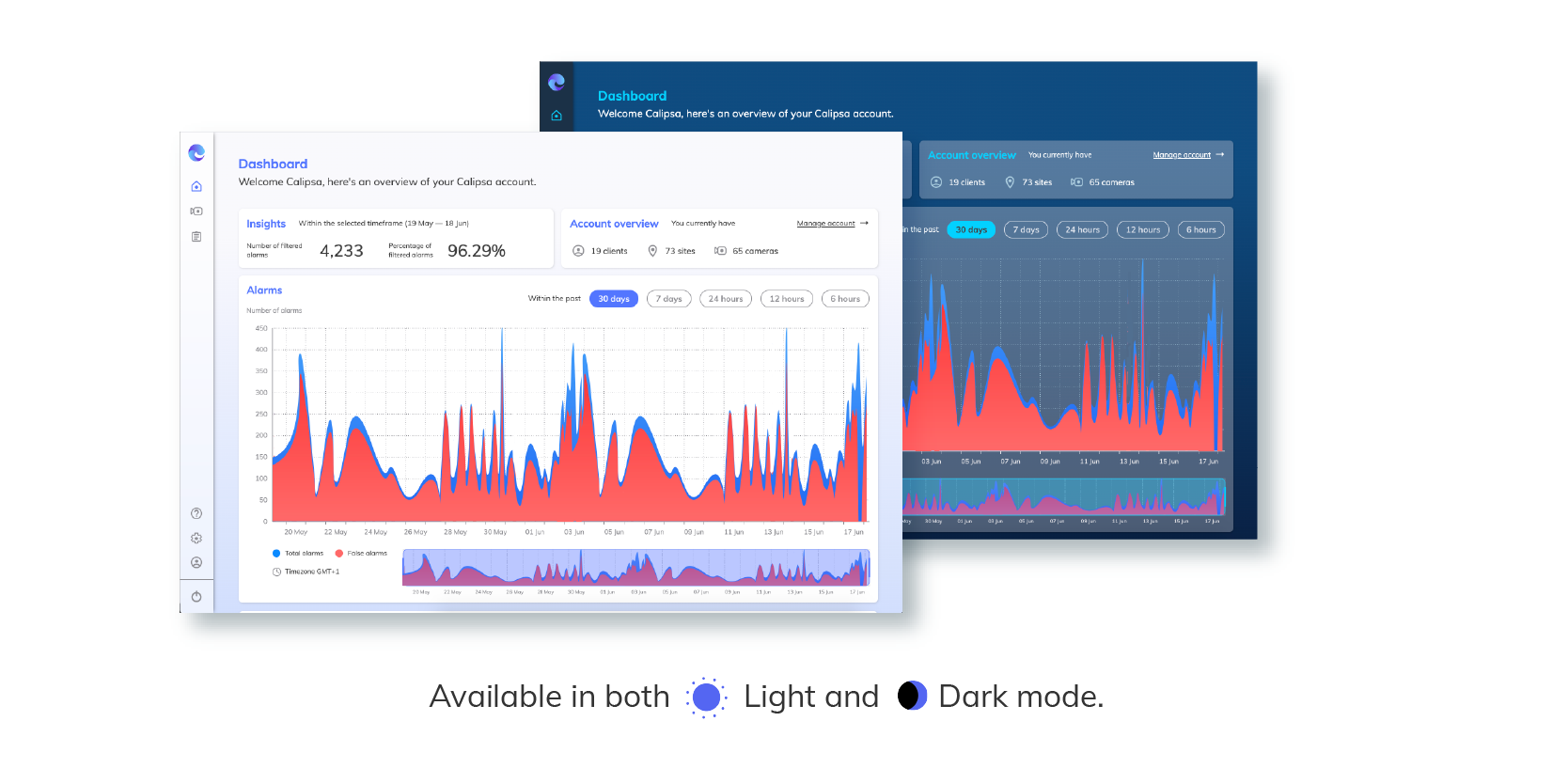This screenshot has height=784, width=1568.
Task: Click the camera icon beside 65 cameras, light window
Action: (x=720, y=251)
